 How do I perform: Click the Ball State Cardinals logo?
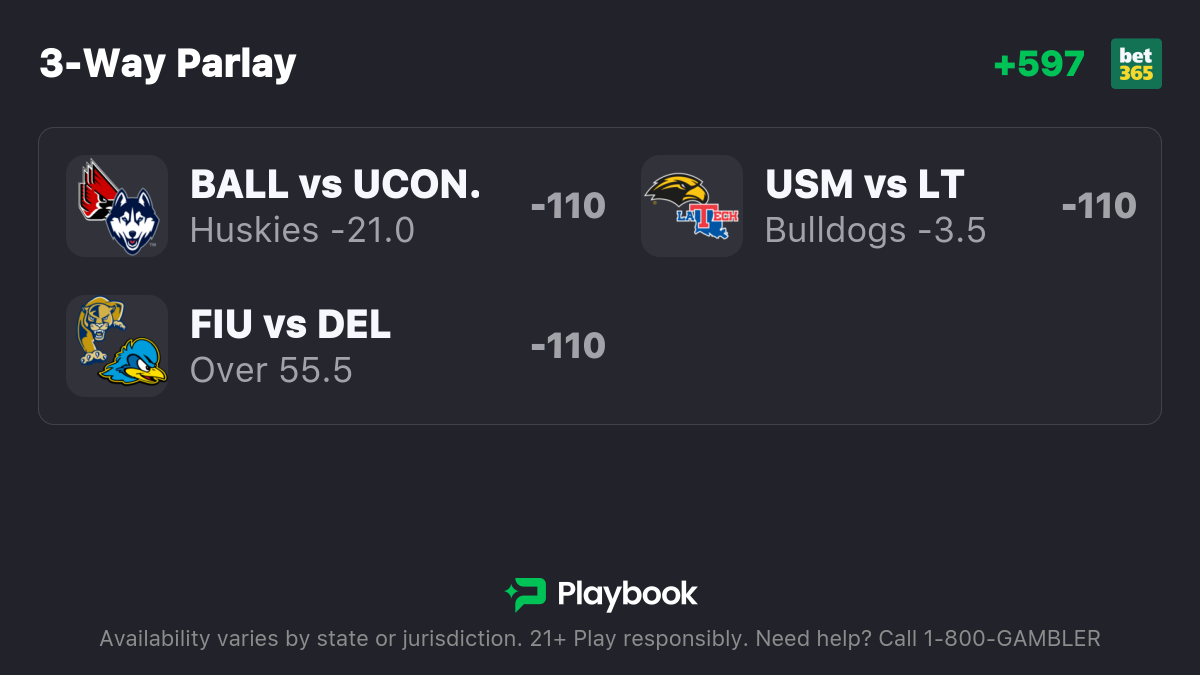coord(100,189)
